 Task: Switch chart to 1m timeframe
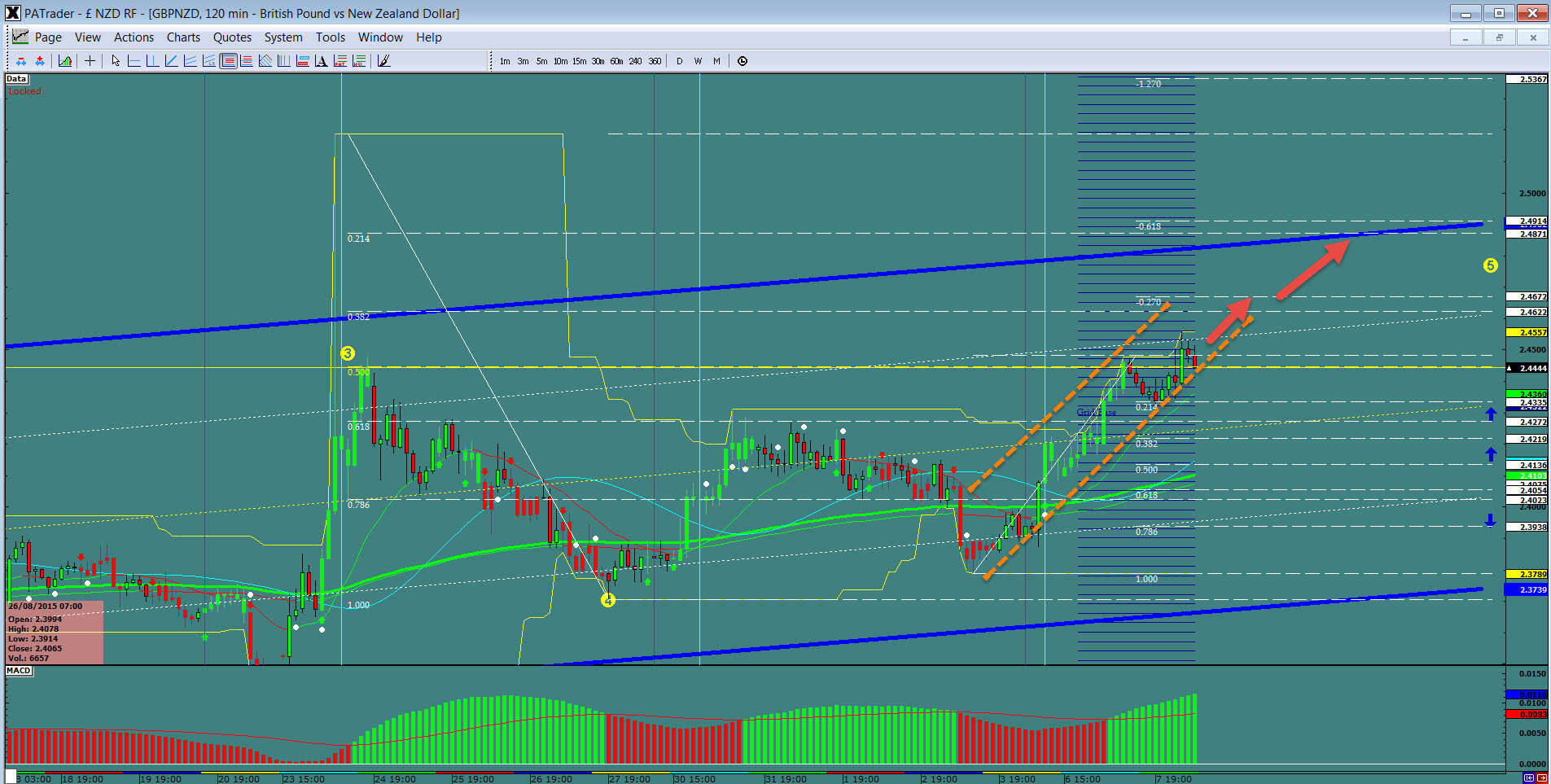(x=505, y=61)
